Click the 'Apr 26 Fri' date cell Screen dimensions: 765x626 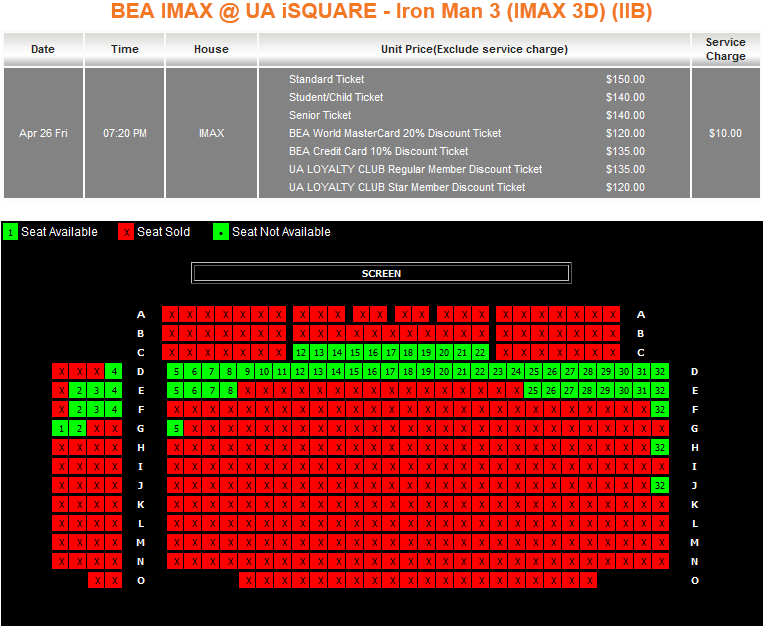(x=43, y=133)
